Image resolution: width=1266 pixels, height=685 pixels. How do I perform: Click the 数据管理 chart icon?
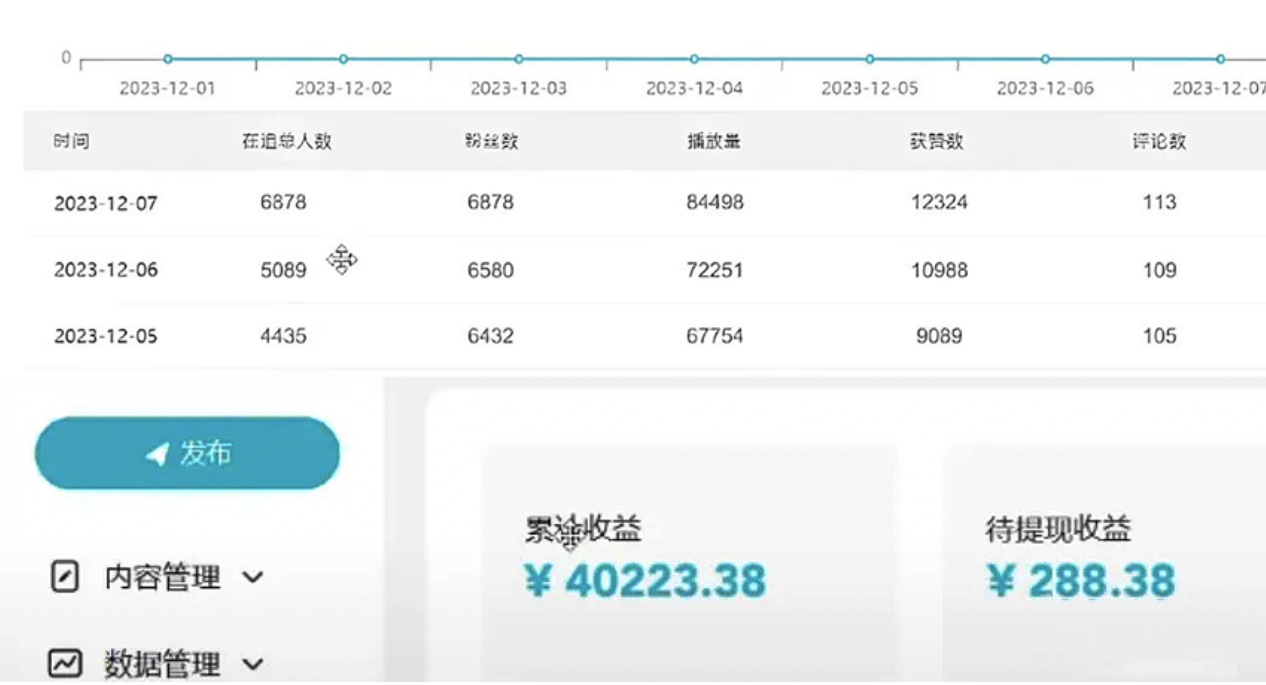click(x=64, y=663)
